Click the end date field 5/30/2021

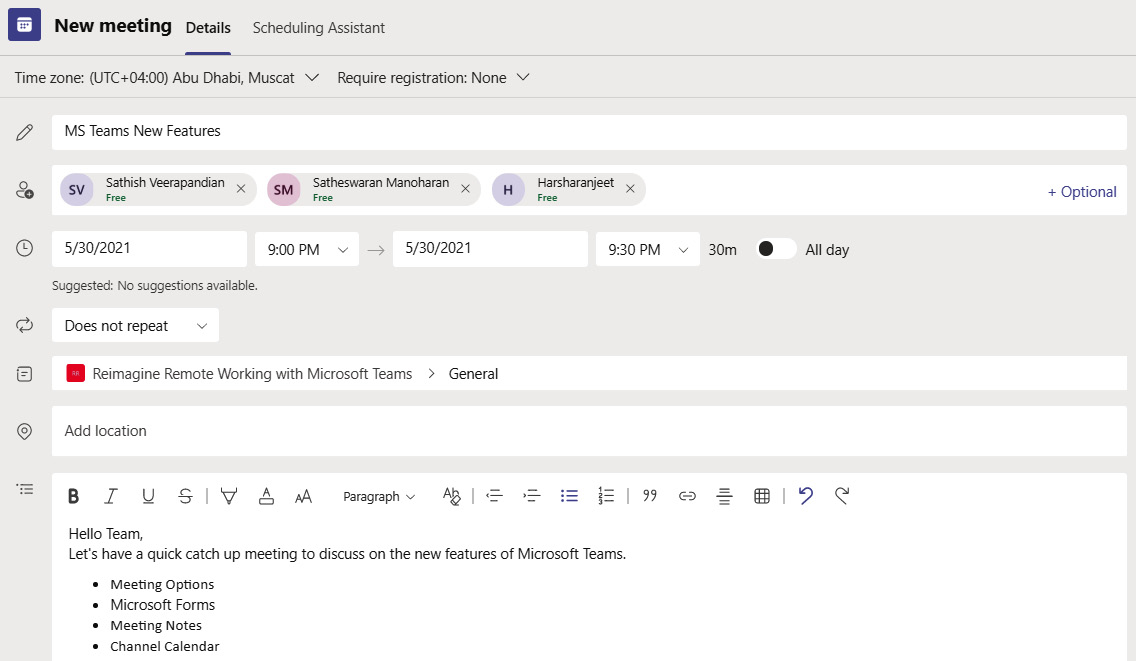pos(490,249)
